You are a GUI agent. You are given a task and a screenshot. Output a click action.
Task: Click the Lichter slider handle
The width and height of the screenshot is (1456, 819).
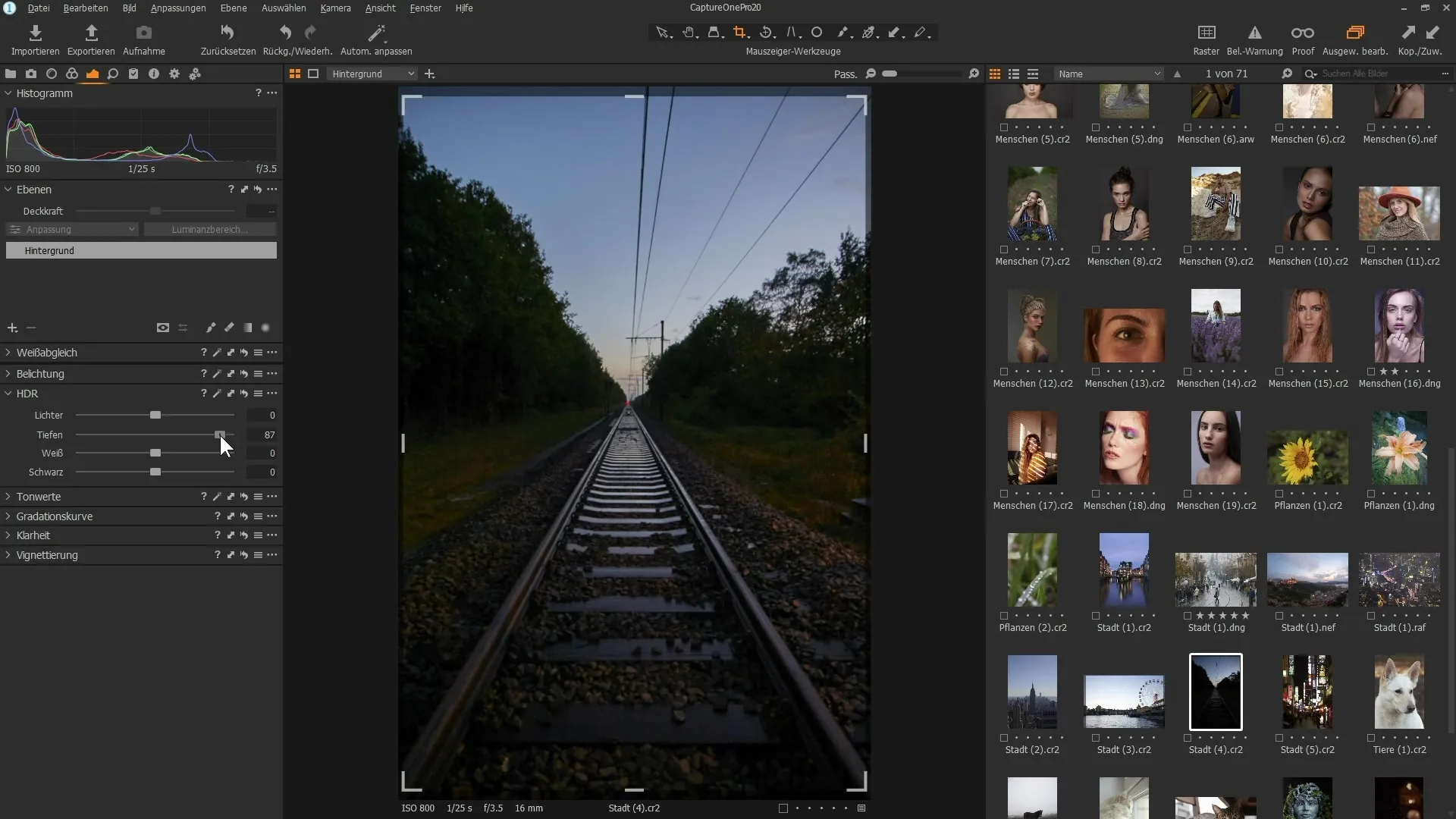tap(155, 415)
